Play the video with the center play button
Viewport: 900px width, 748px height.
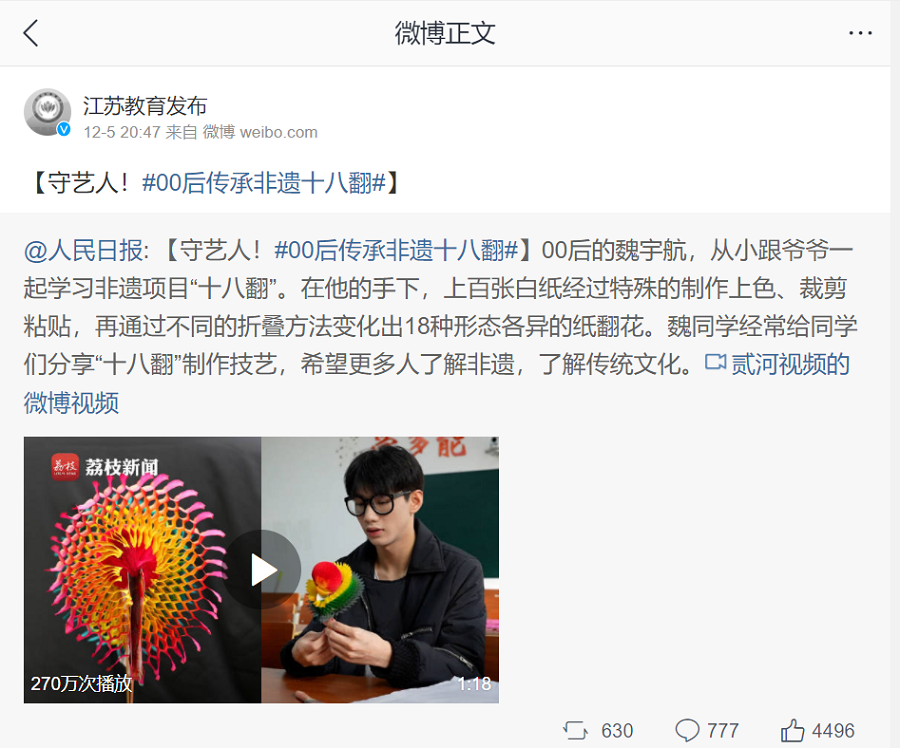click(x=262, y=569)
